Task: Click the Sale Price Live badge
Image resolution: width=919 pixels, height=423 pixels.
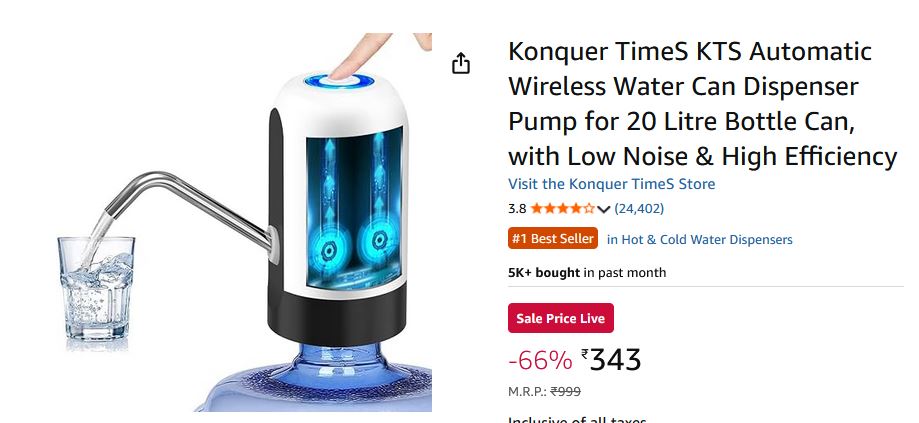Action: (560, 318)
